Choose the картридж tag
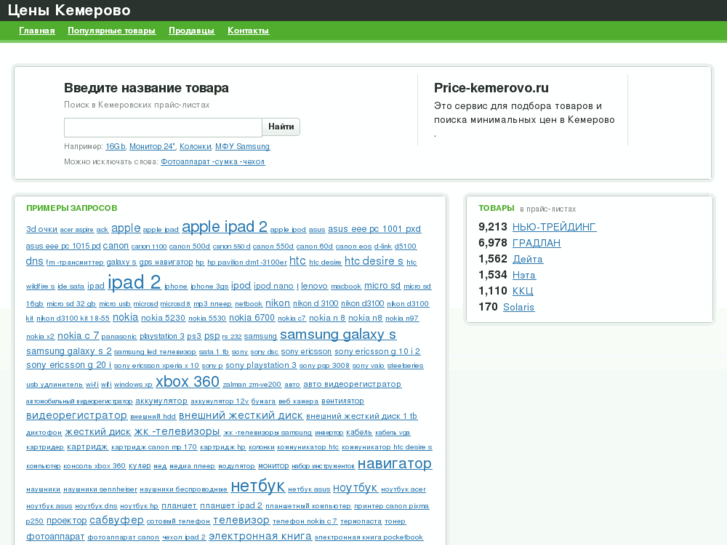Image resolution: width=727 pixels, height=545 pixels. pyautogui.click(x=88, y=447)
